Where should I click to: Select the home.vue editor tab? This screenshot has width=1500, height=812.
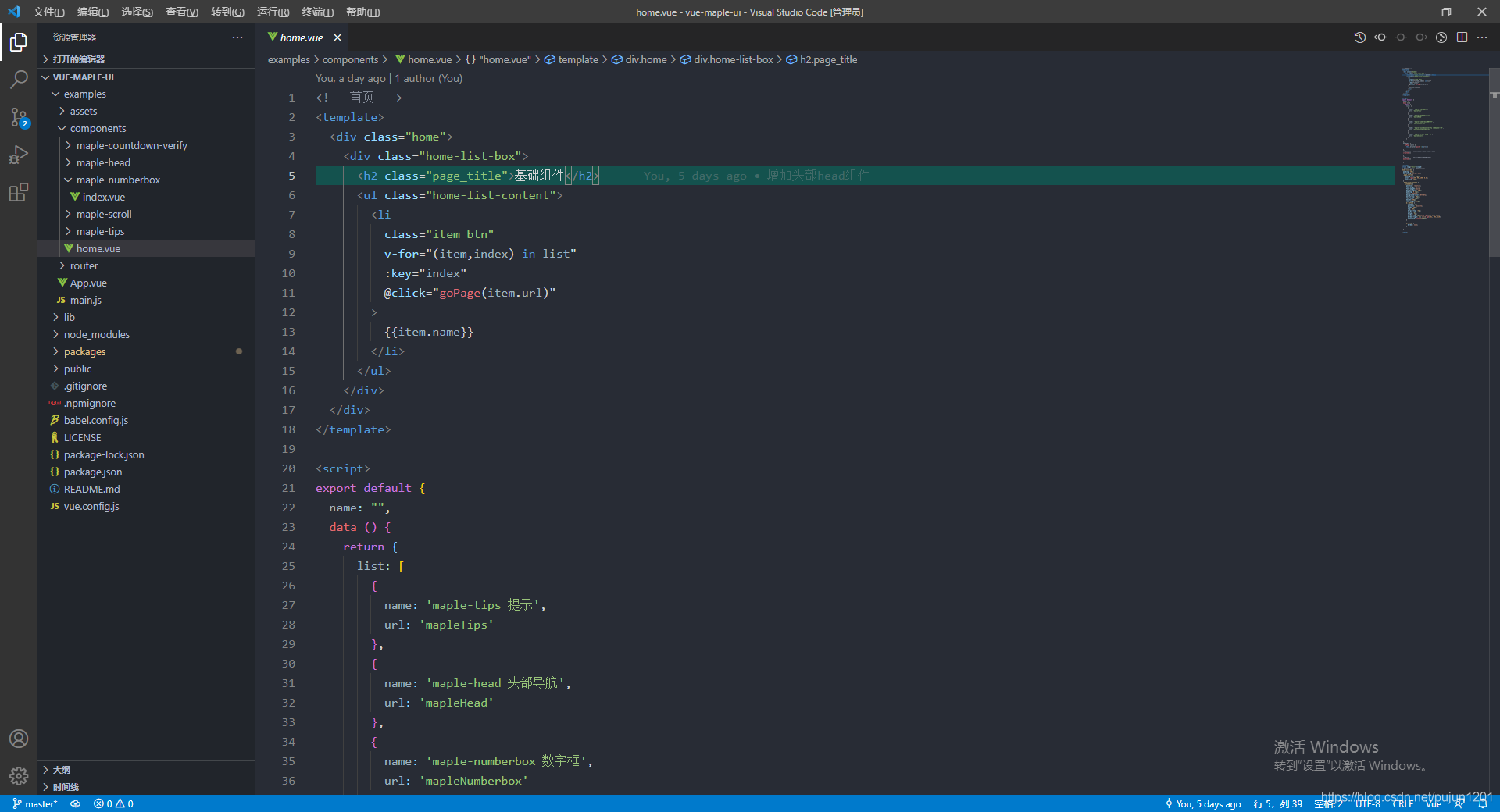click(301, 37)
